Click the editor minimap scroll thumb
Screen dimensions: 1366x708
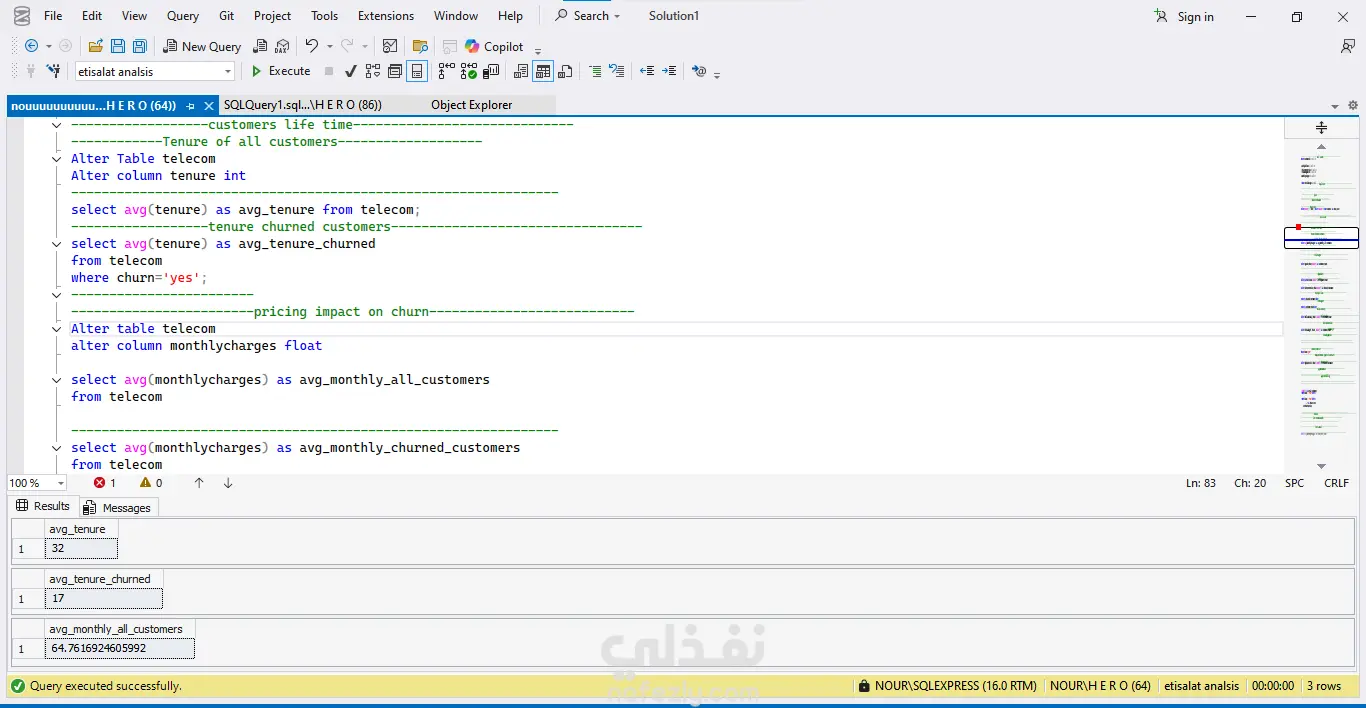click(x=1321, y=238)
